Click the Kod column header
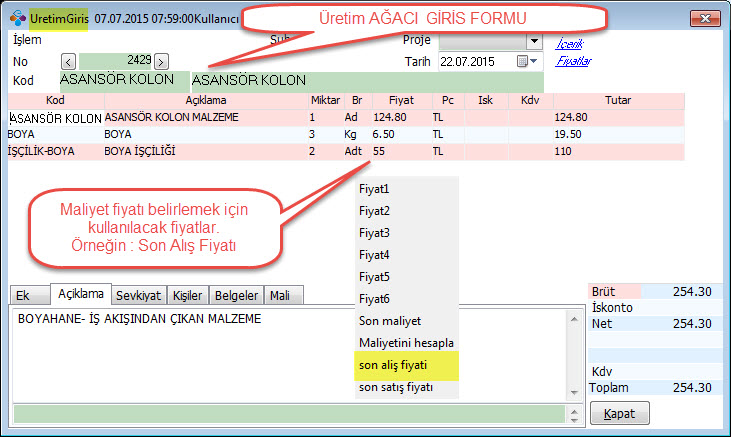The height and width of the screenshot is (437, 731). coord(55,100)
